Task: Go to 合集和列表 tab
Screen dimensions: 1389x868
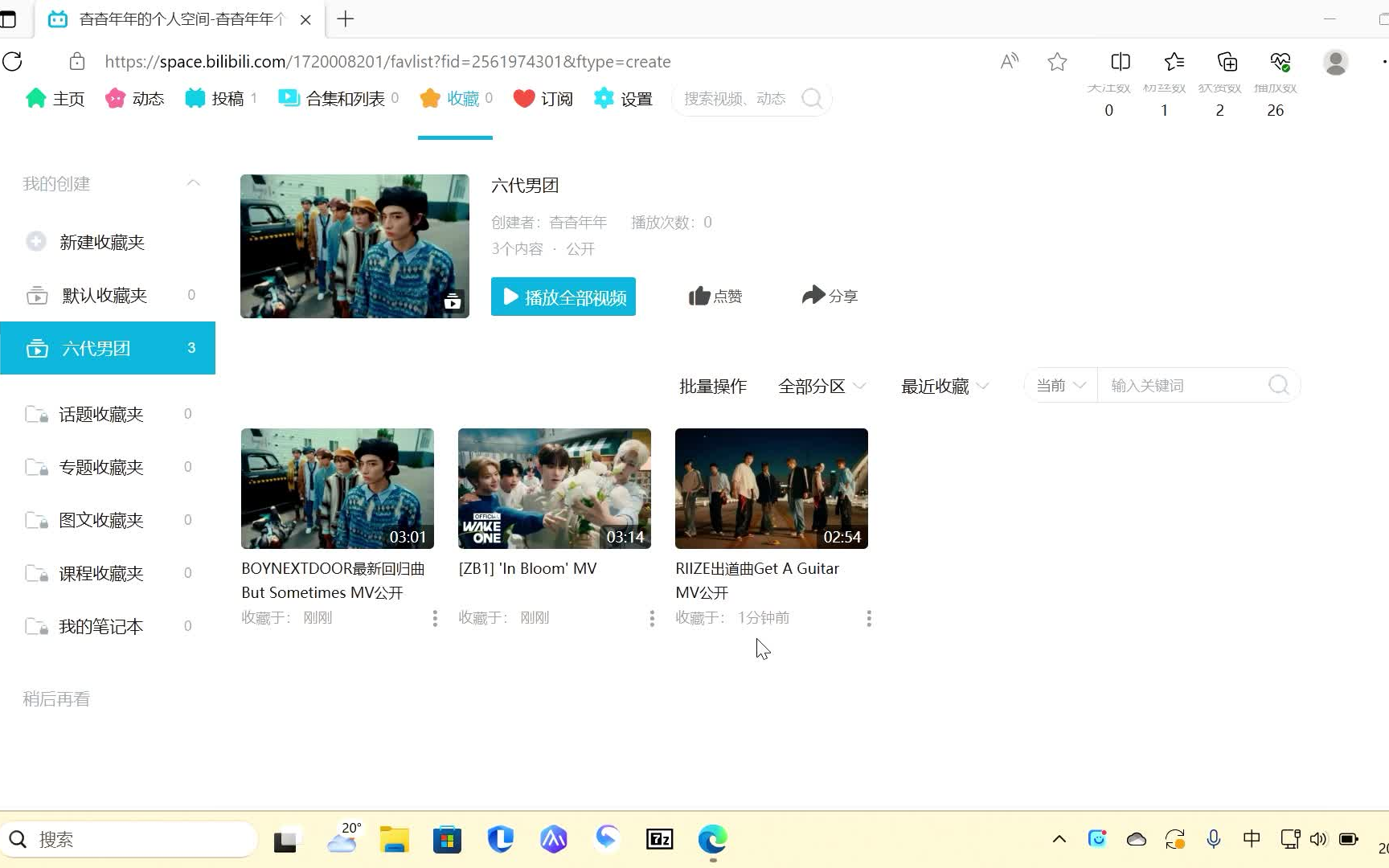Action: pyautogui.click(x=338, y=98)
